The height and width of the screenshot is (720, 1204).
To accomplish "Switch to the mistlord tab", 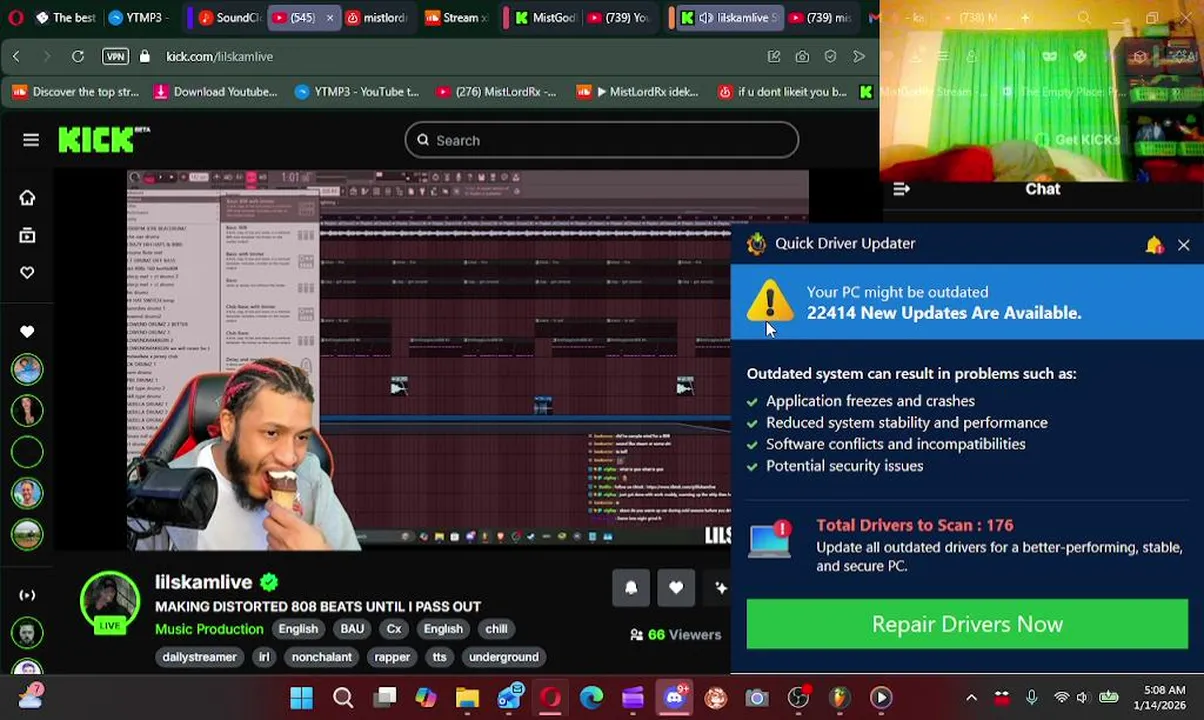I will pos(376,18).
